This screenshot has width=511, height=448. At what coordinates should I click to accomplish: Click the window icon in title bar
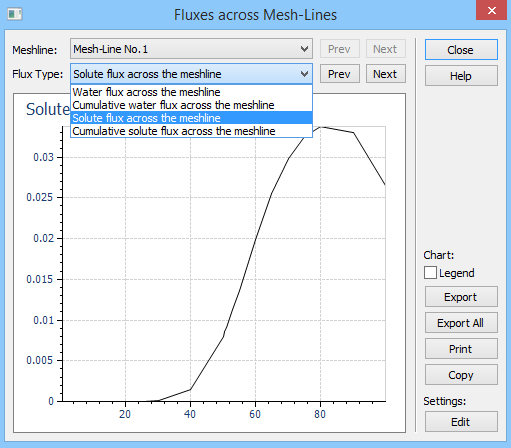[15, 14]
